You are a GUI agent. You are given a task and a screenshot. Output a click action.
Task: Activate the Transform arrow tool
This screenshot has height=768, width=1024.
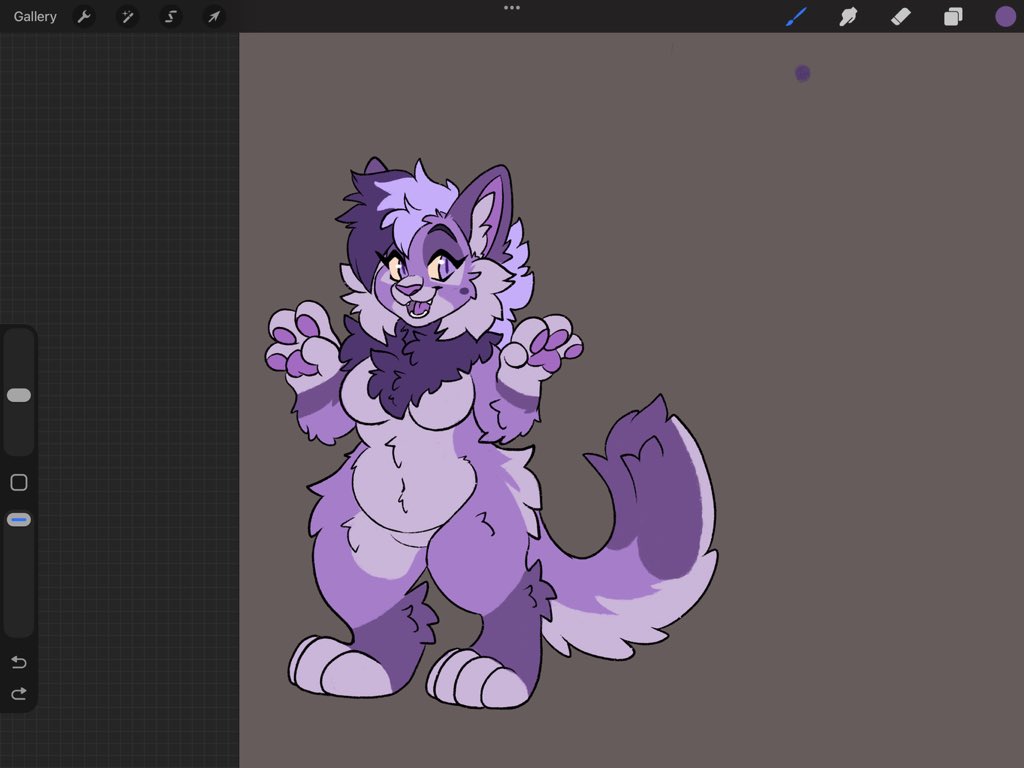pos(214,16)
